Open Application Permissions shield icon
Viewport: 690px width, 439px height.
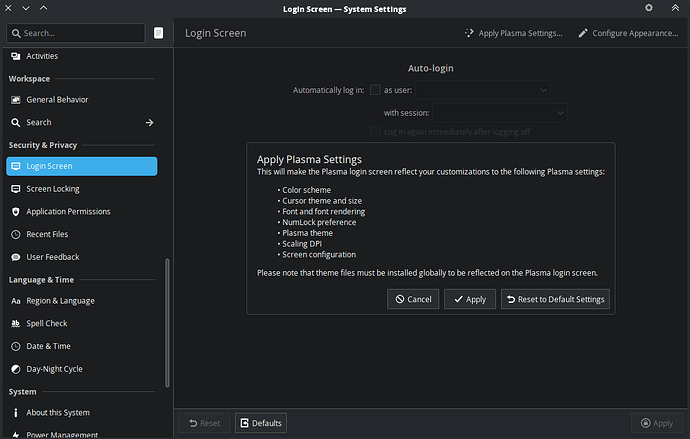15,212
